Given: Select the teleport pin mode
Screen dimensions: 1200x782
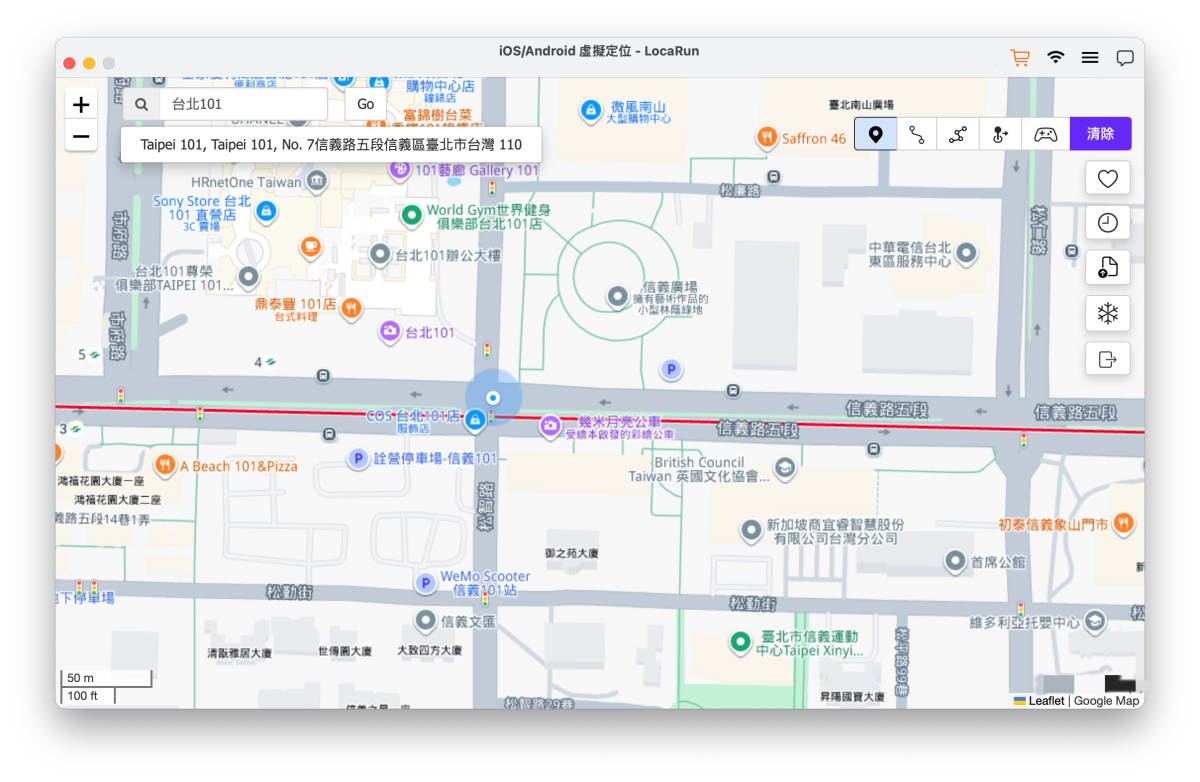Looking at the screenshot, I should (875, 133).
